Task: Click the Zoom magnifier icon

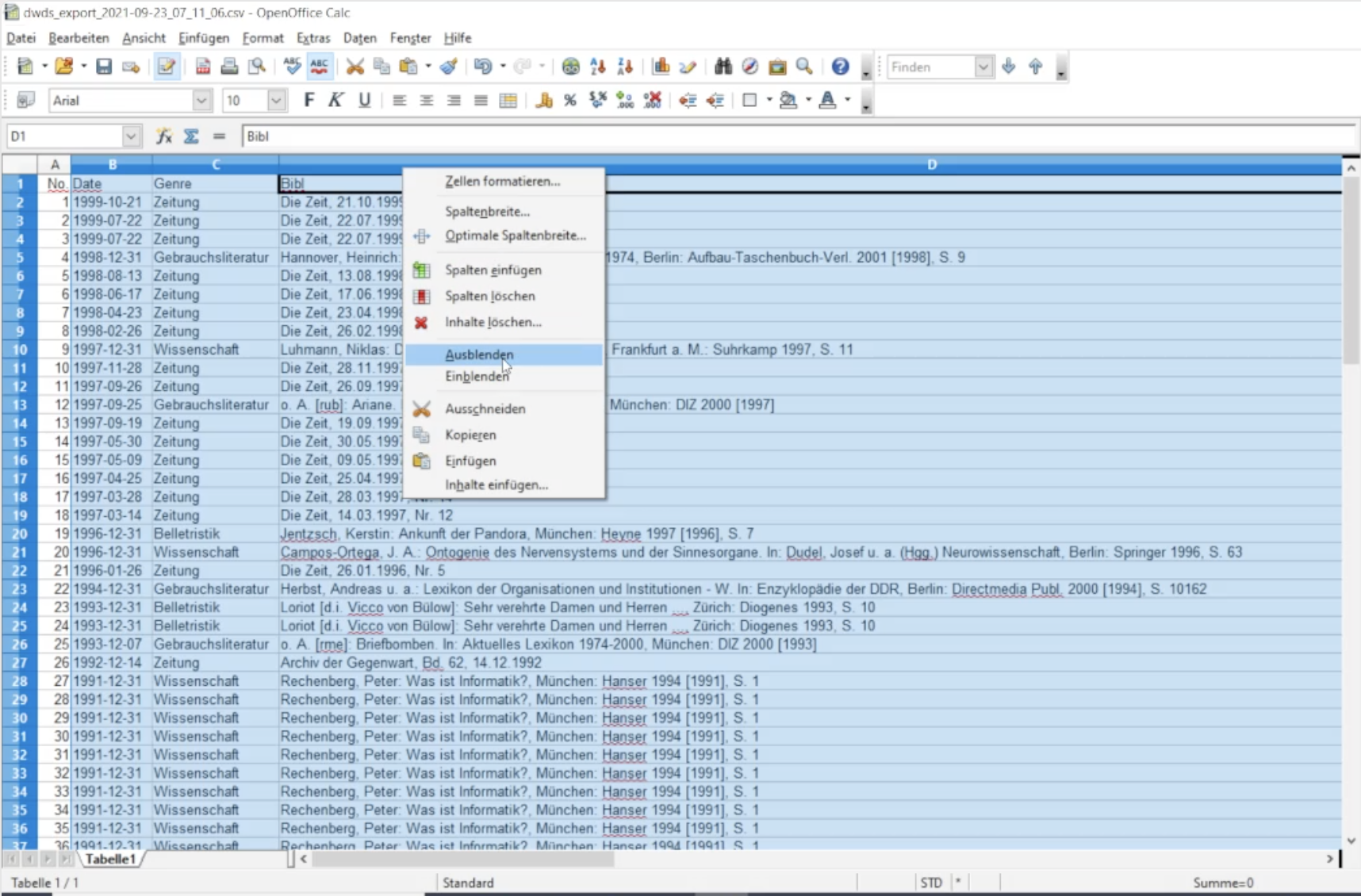Action: tap(804, 67)
